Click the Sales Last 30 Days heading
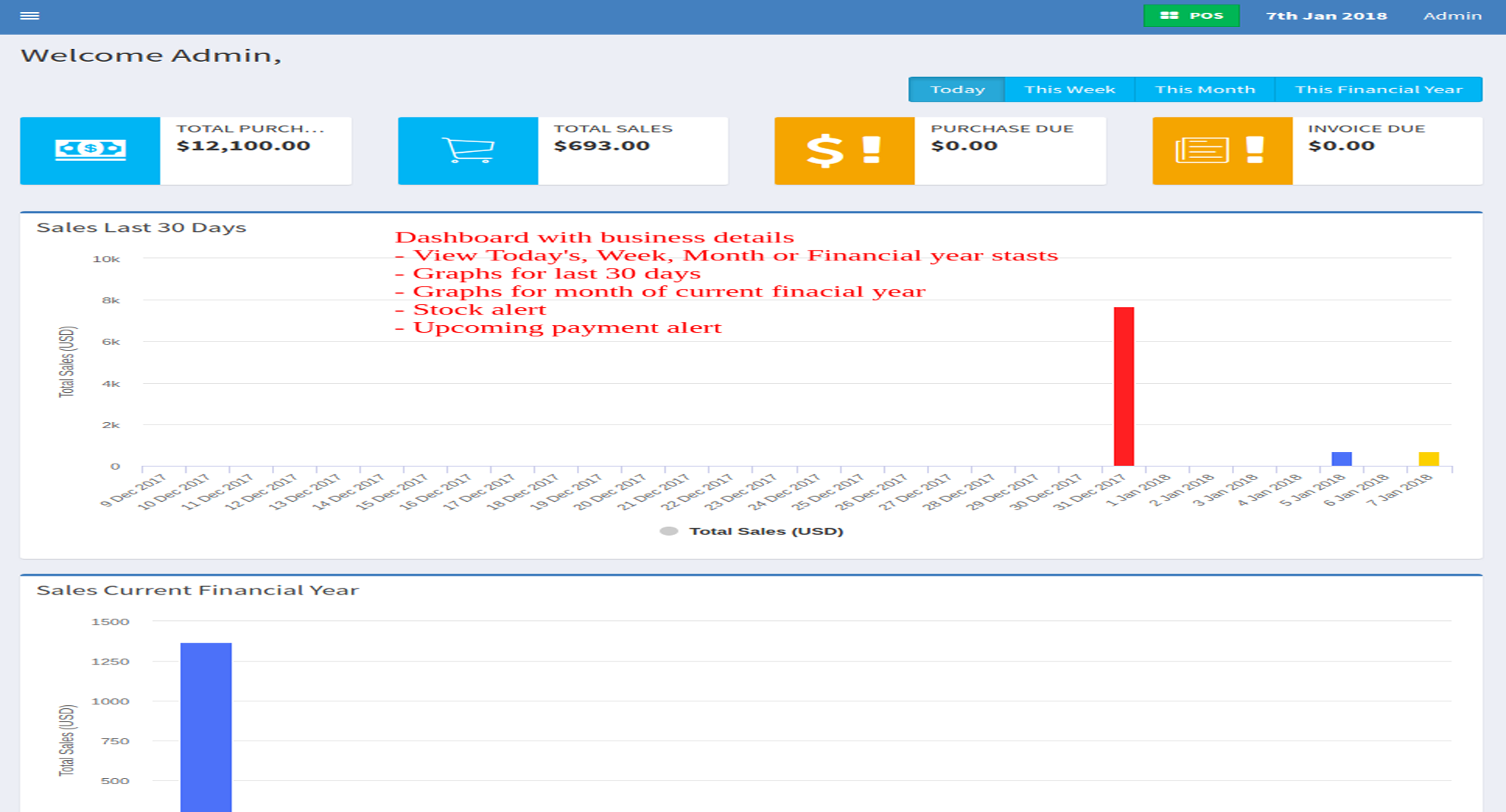Screen dimensions: 1506x812 [x=142, y=228]
